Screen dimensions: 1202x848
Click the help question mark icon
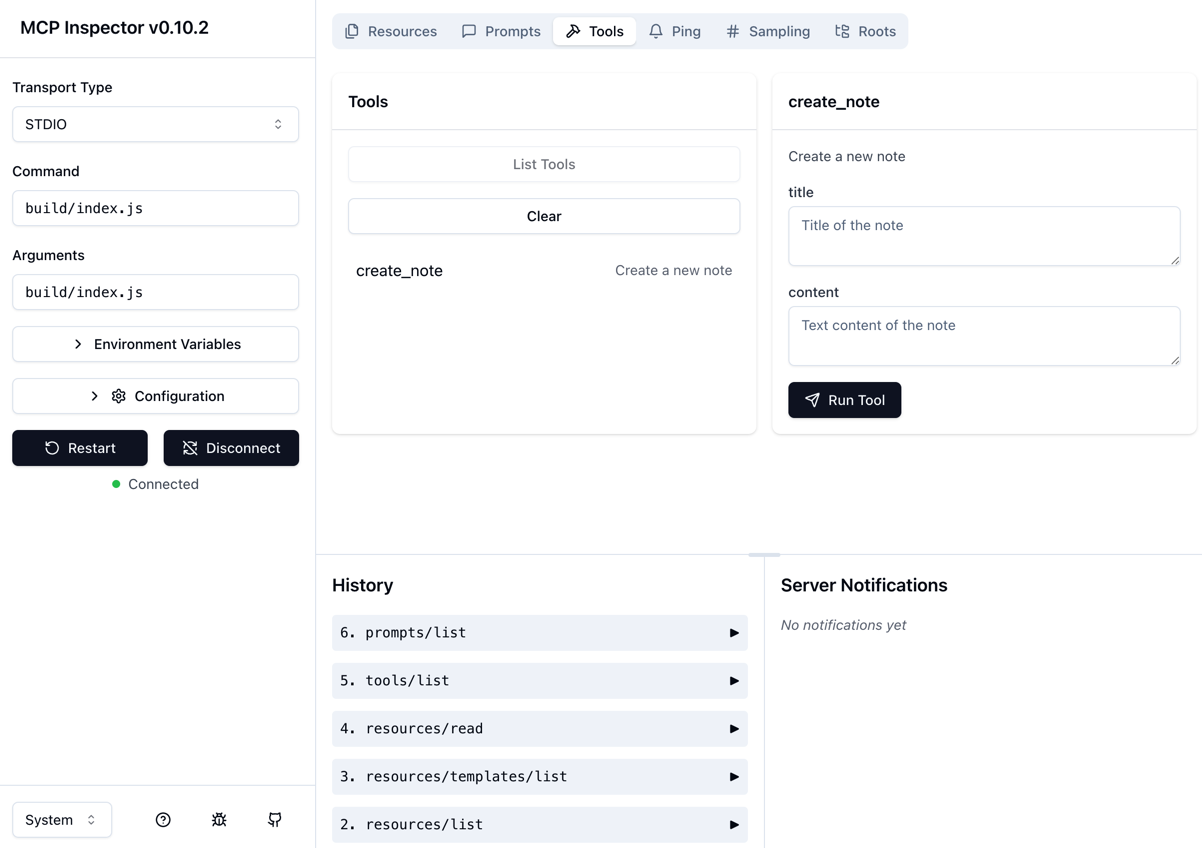[x=163, y=820]
